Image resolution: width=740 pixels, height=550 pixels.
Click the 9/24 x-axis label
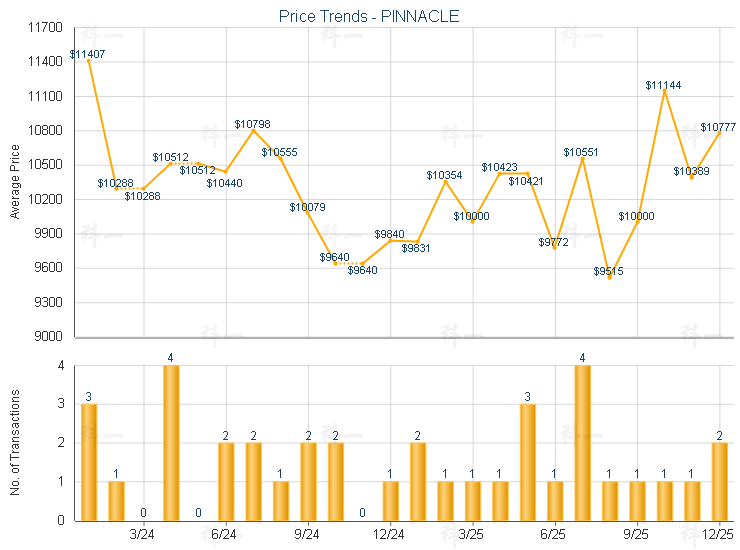tap(308, 536)
